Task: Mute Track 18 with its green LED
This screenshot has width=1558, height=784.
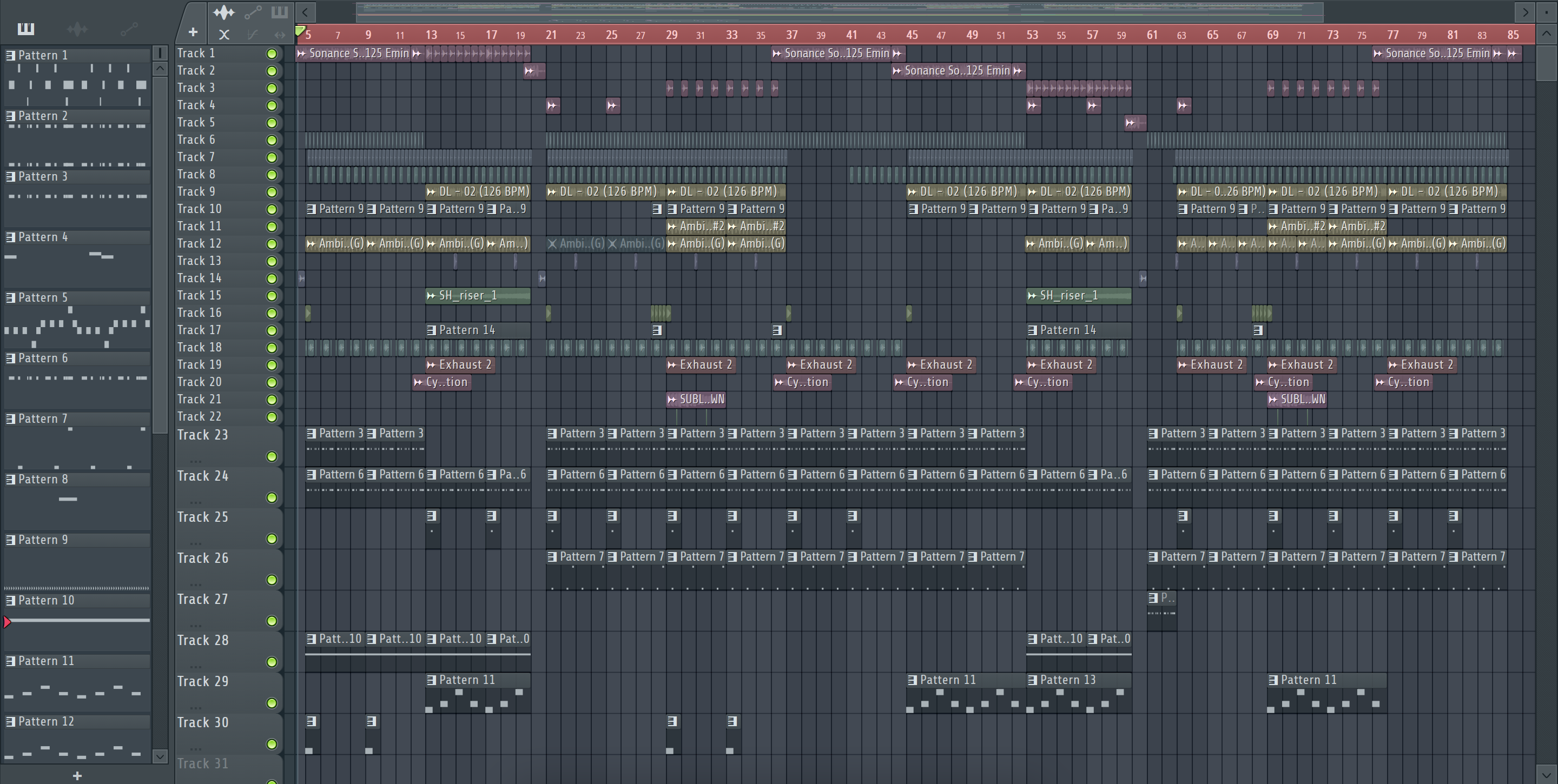Action: [272, 348]
